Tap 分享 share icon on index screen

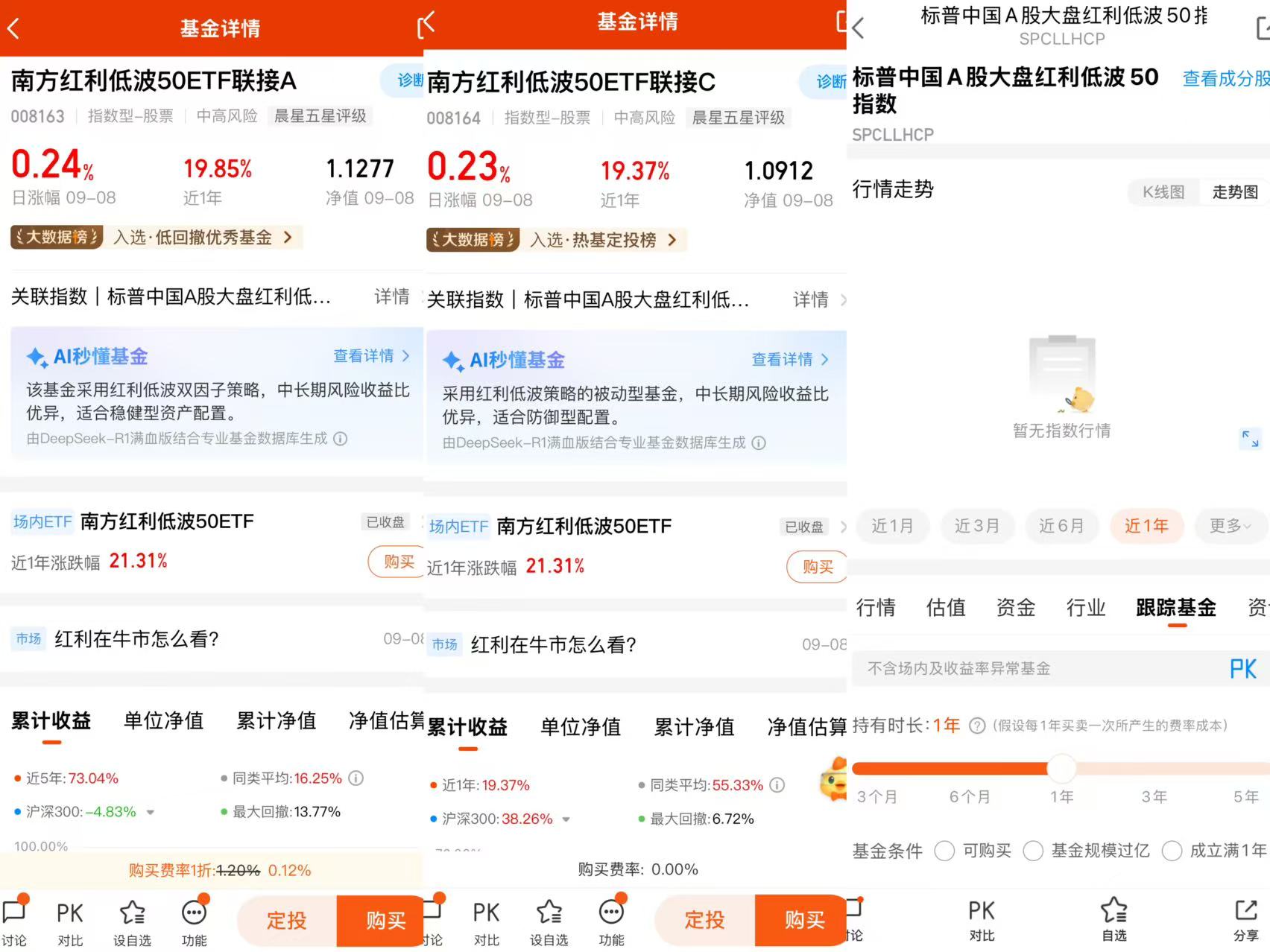pos(1245,920)
